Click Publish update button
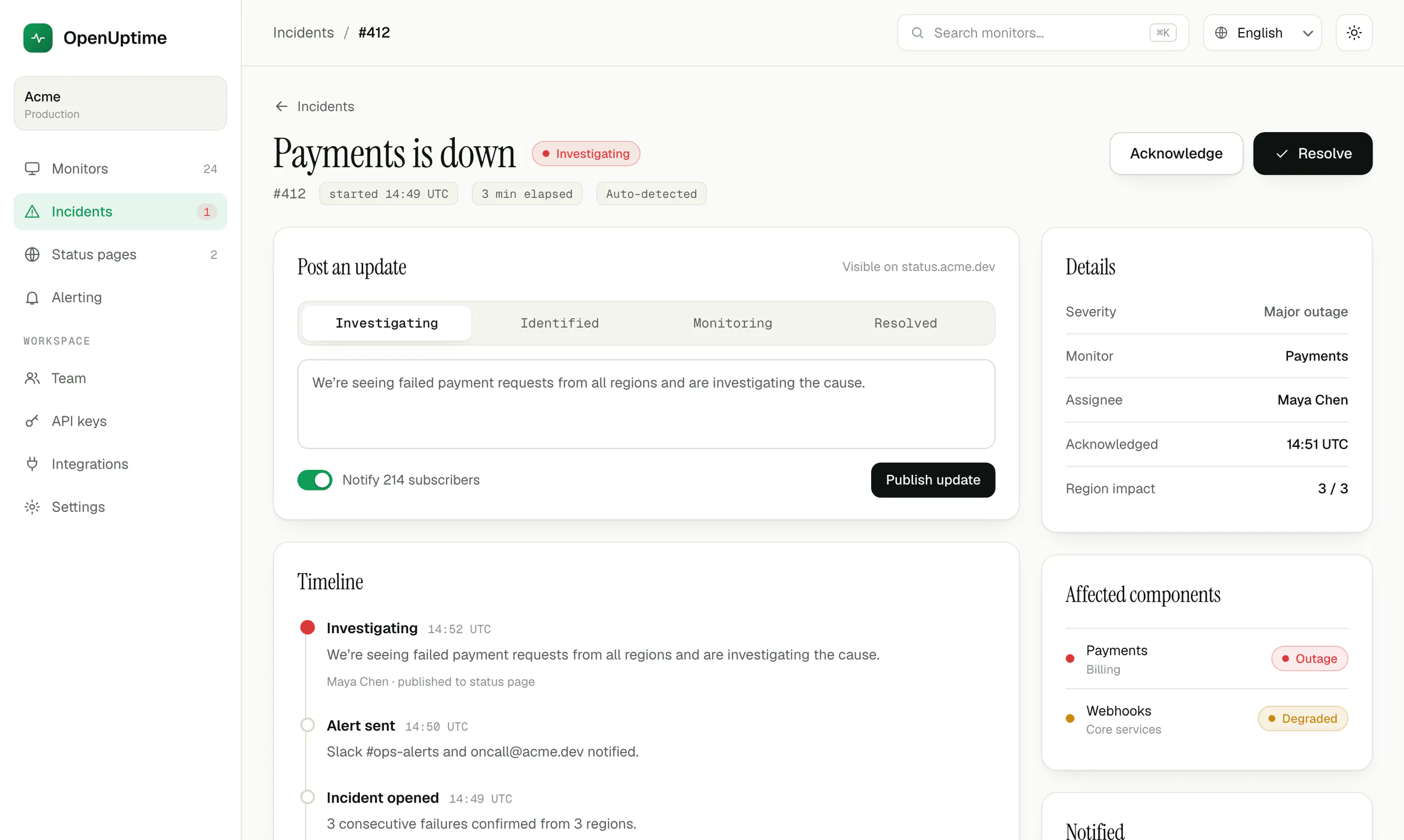This screenshot has height=840, width=1404. click(x=932, y=480)
